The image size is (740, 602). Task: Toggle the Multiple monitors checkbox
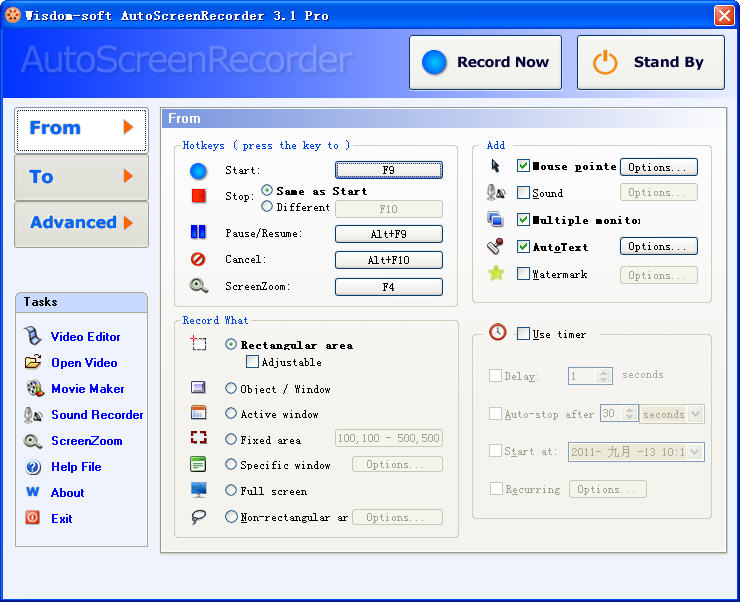[x=523, y=219]
